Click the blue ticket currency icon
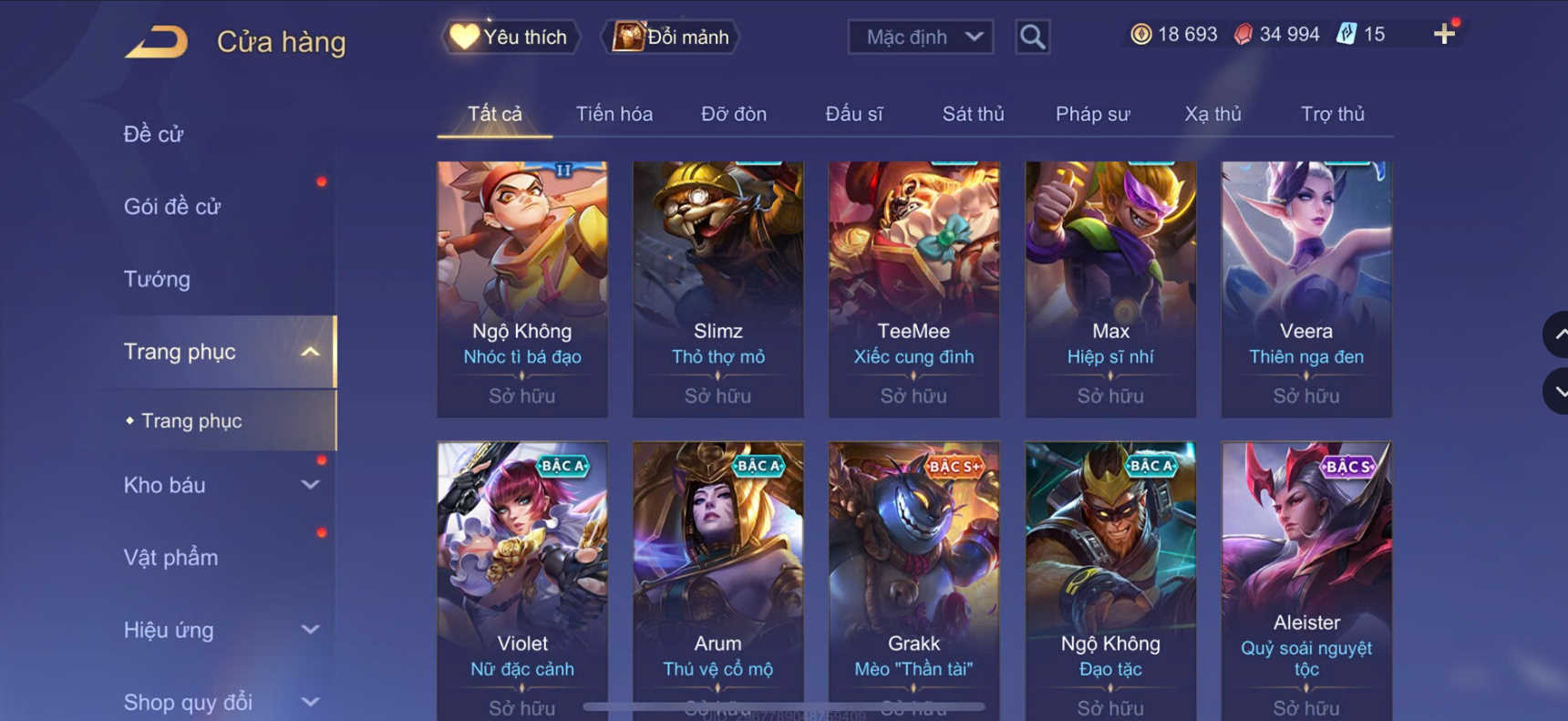This screenshot has width=1568, height=721. [1346, 35]
